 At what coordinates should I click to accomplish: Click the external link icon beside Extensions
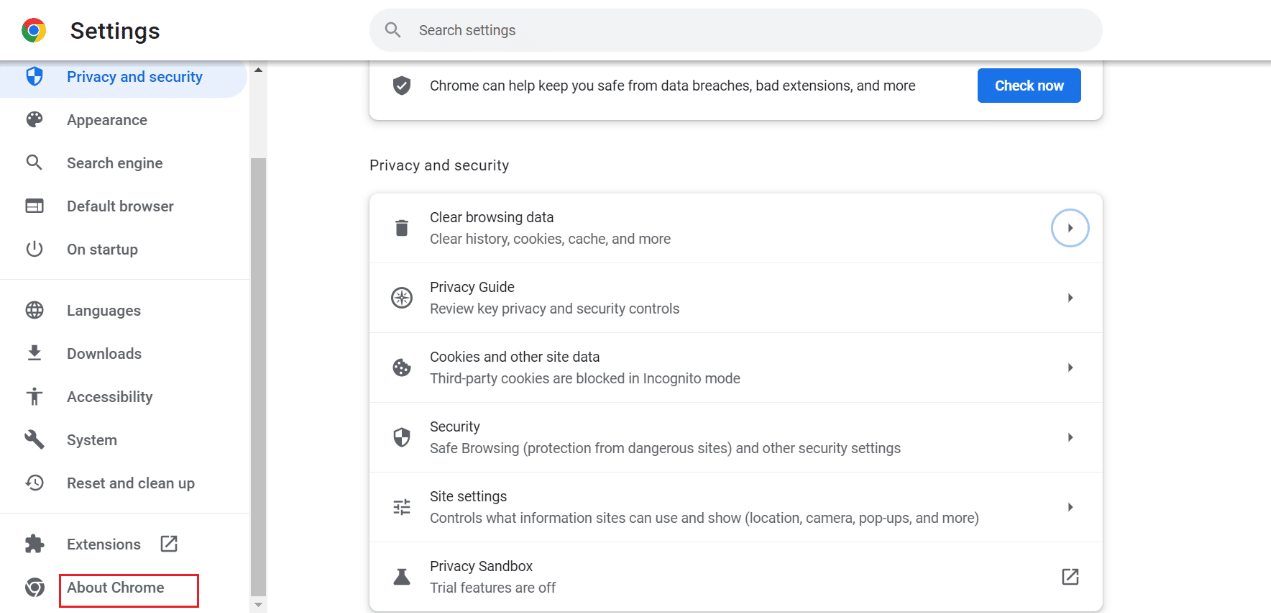tap(169, 544)
